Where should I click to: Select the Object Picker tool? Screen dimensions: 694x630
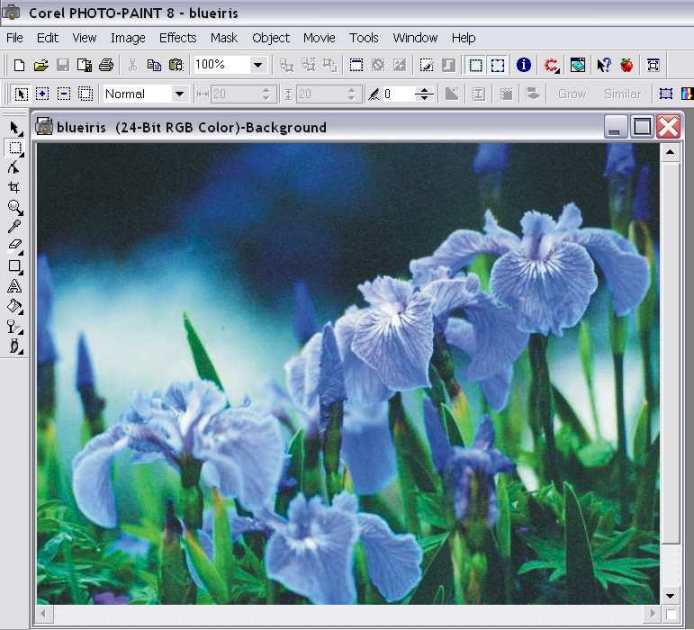click(15, 128)
